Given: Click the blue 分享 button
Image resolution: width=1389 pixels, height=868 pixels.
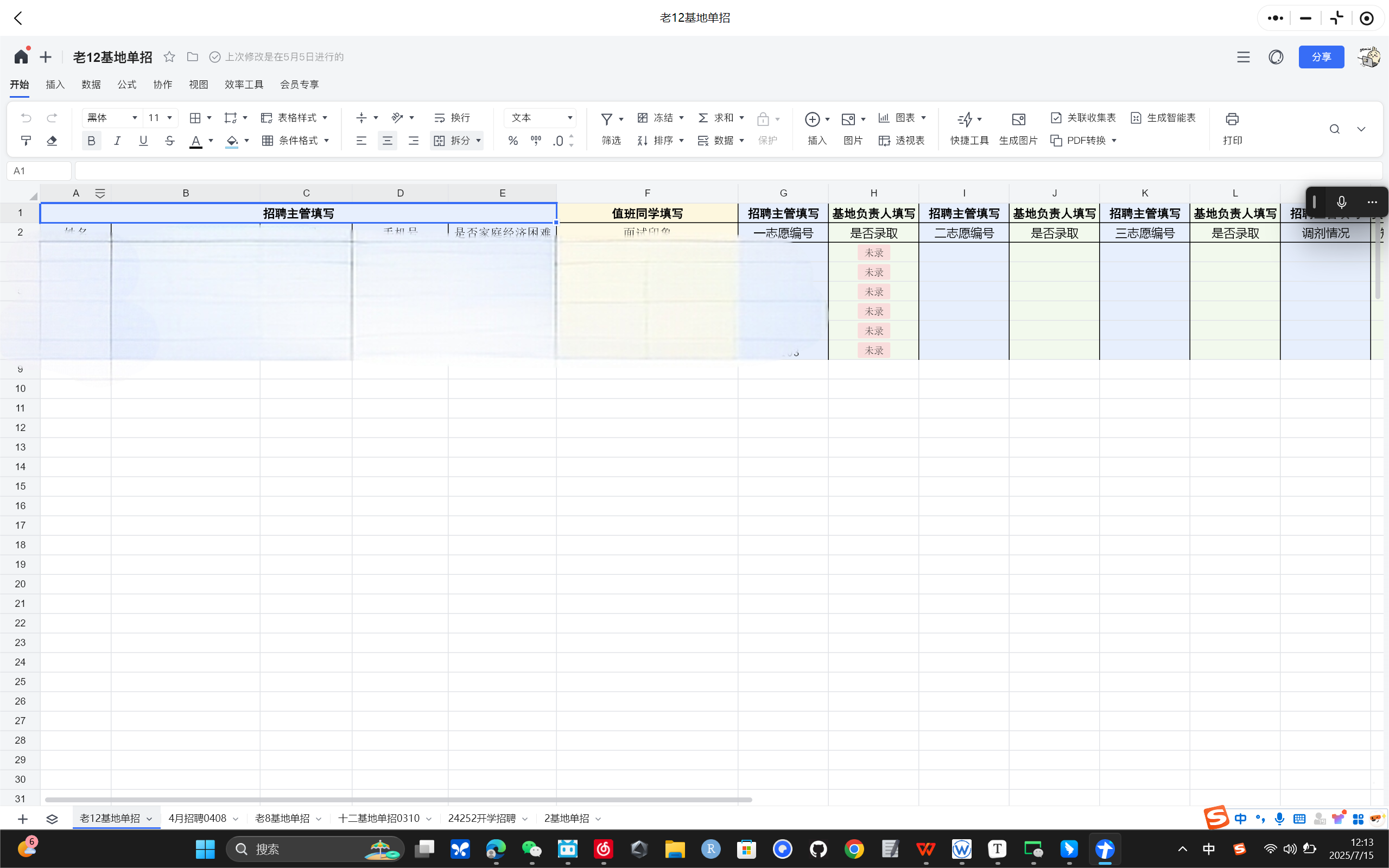Looking at the screenshot, I should point(1321,57).
